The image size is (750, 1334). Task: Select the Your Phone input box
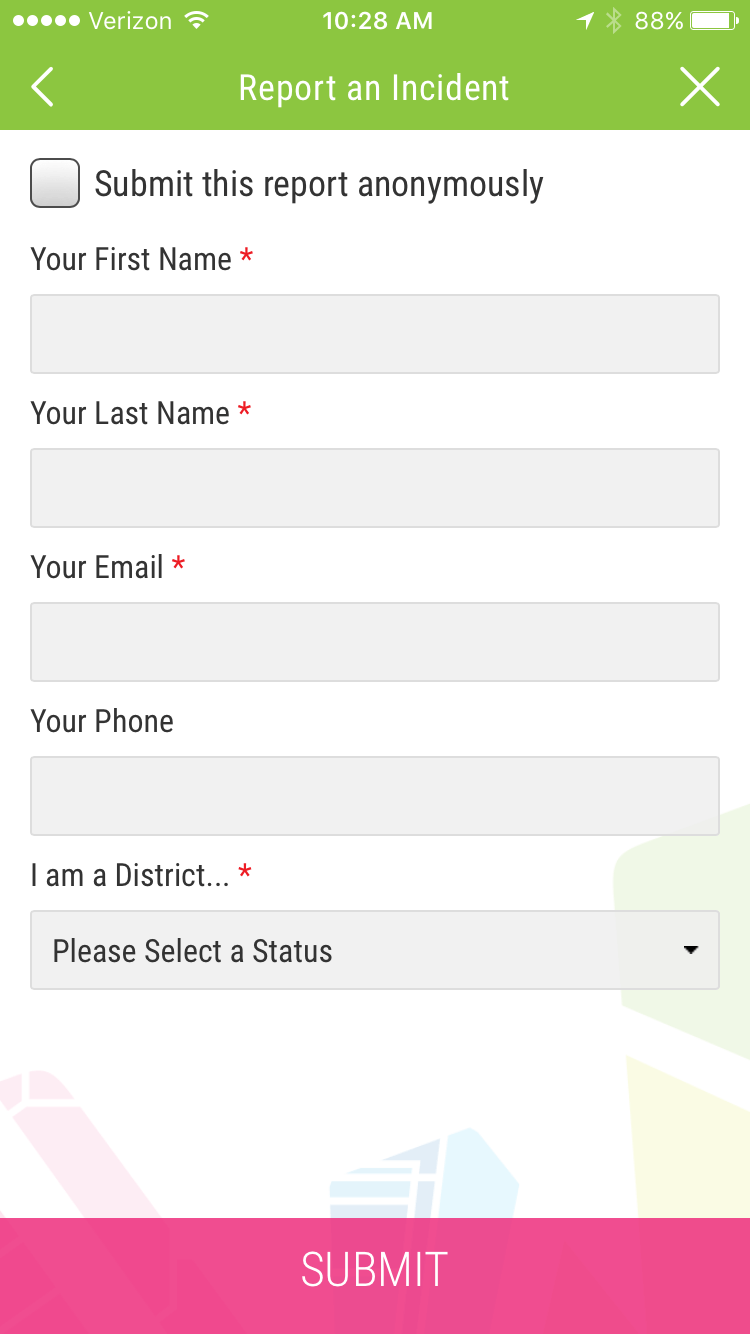[374, 796]
